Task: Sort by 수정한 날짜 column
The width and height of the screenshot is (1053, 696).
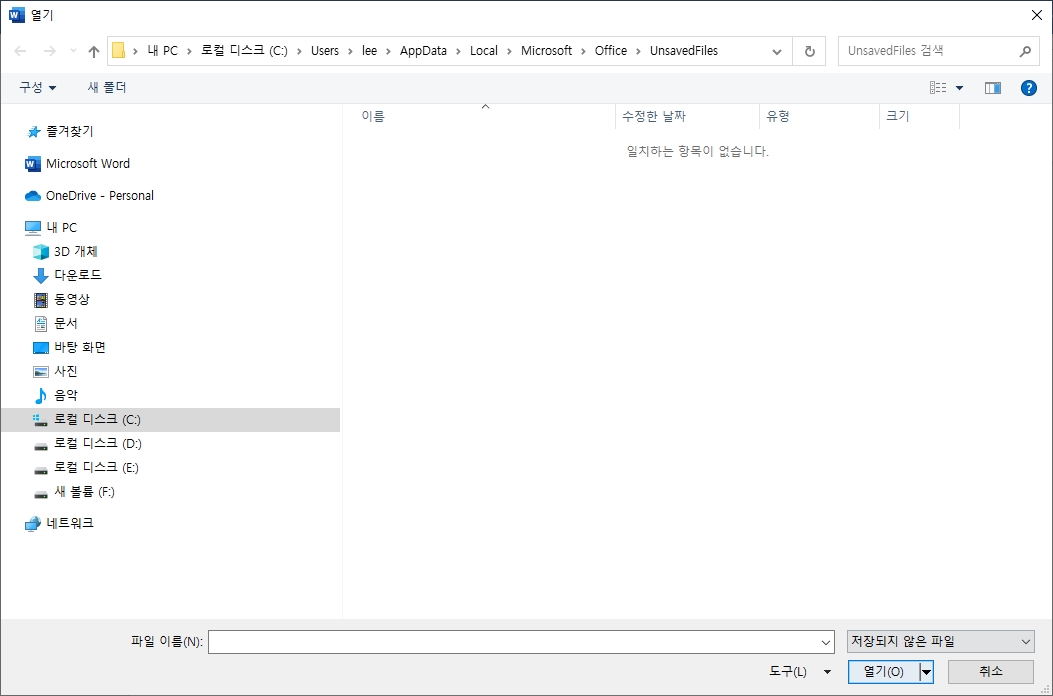Action: click(687, 116)
